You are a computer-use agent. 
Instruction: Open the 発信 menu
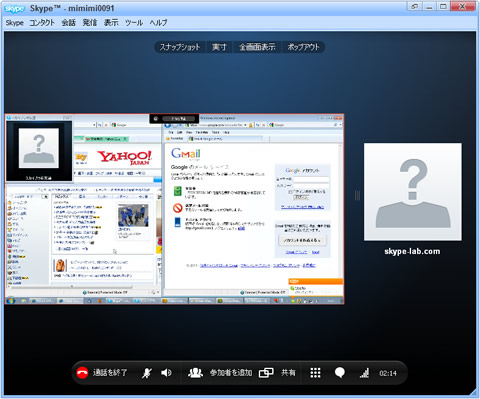pyautogui.click(x=90, y=23)
